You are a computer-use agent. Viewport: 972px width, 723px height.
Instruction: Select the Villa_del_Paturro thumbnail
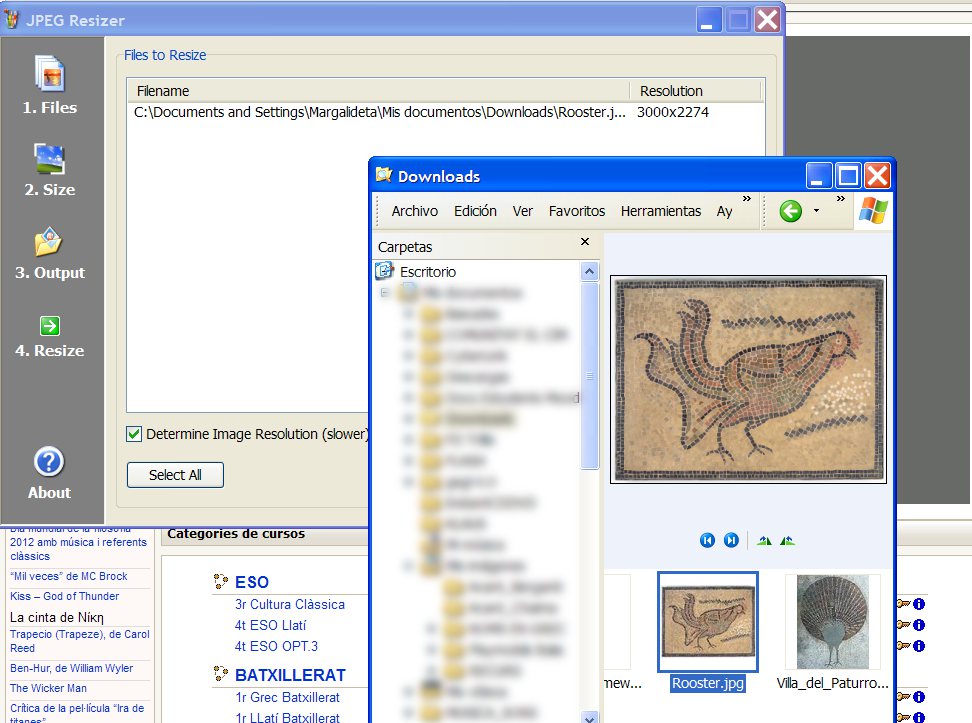[x=833, y=622]
